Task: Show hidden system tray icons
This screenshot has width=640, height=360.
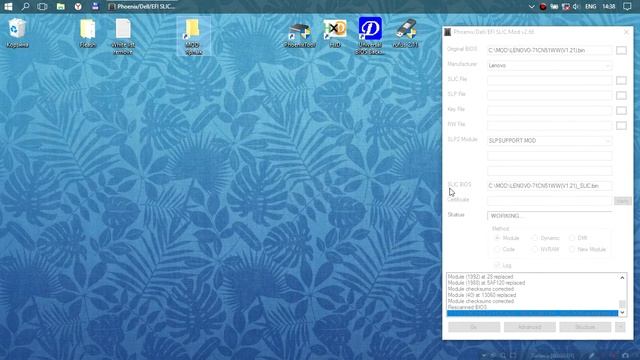Action: (531, 7)
